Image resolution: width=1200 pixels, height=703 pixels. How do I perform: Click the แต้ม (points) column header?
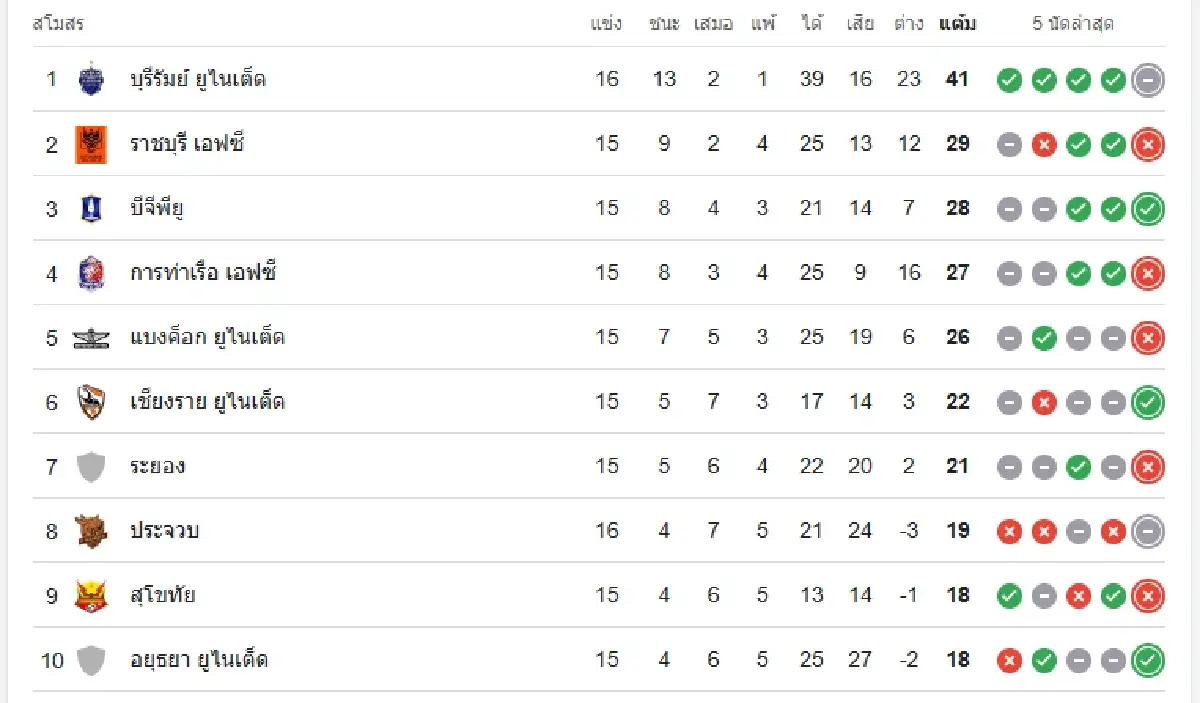click(x=958, y=24)
